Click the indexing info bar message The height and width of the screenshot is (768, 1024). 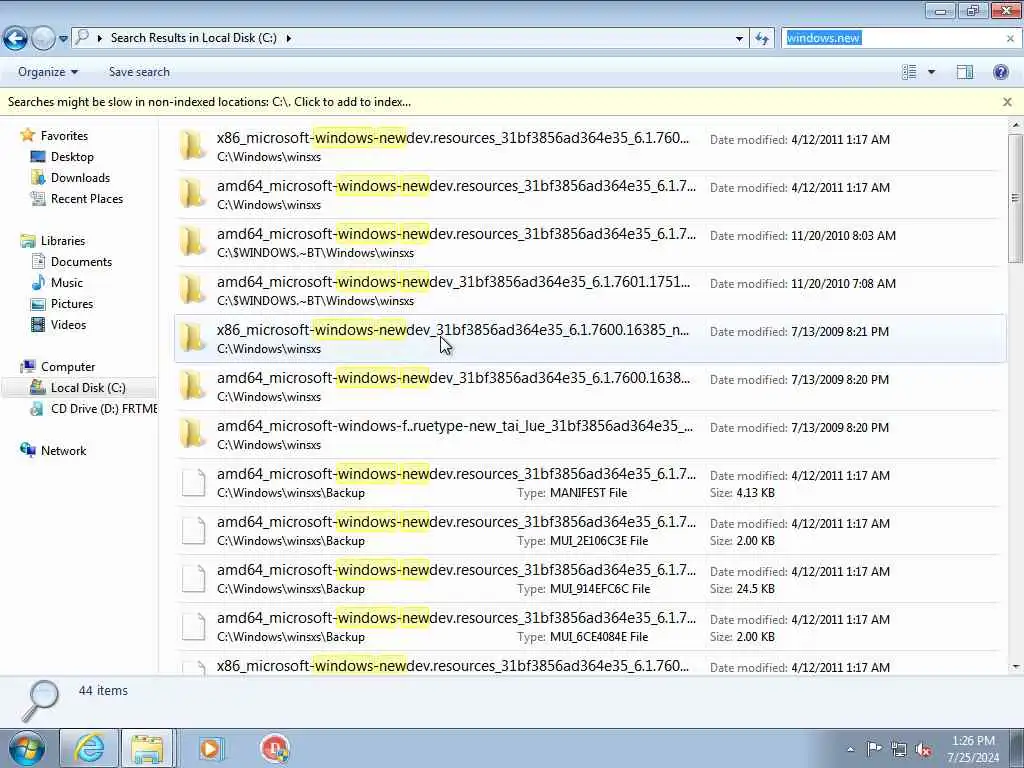[209, 102]
